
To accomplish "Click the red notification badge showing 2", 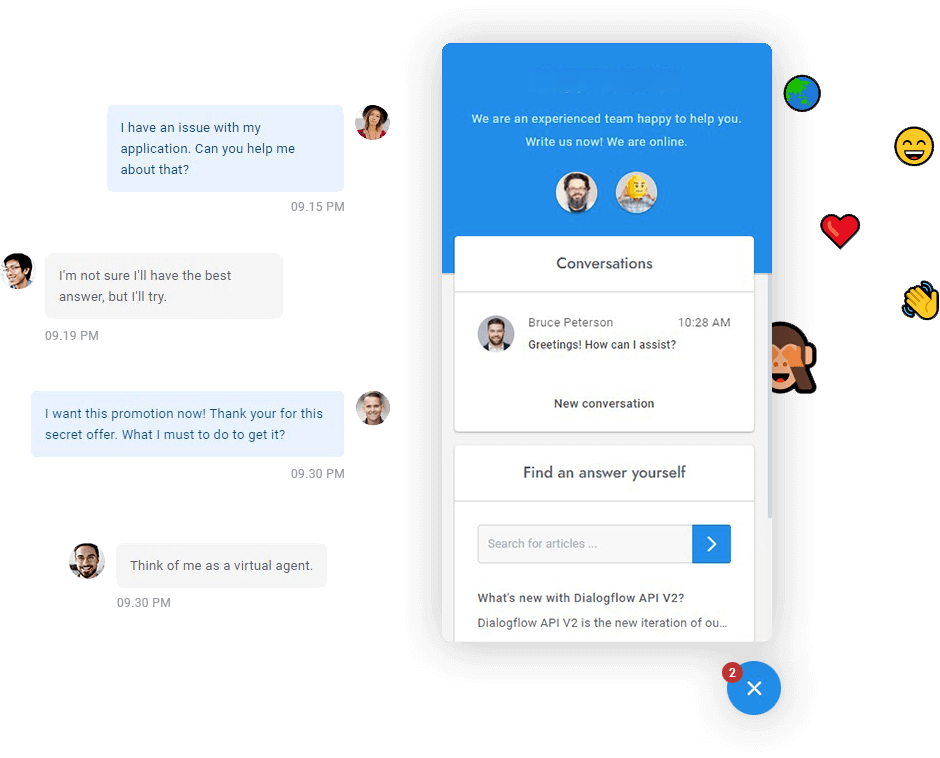I will click(732, 672).
